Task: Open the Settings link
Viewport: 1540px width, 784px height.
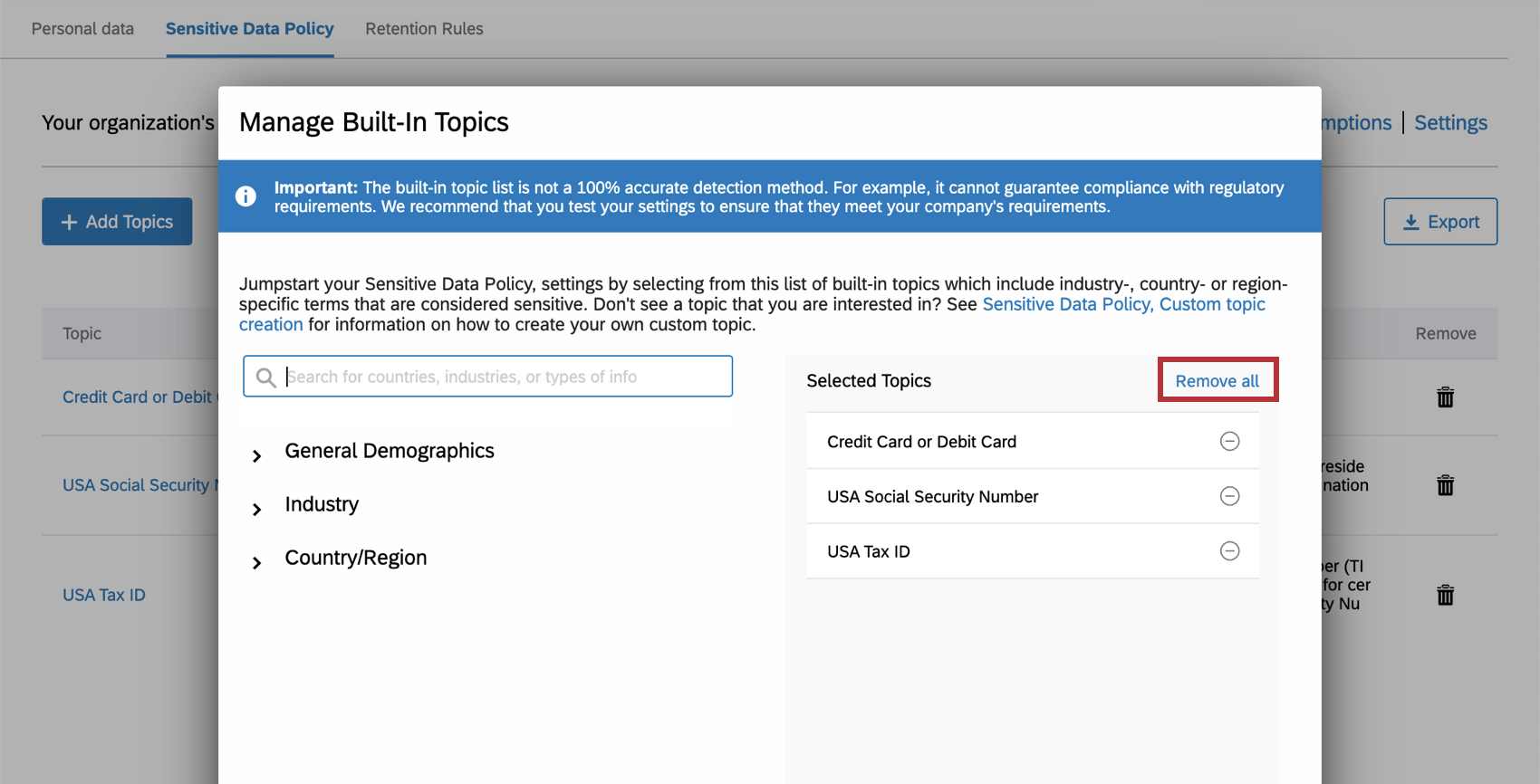Action: [1450, 122]
